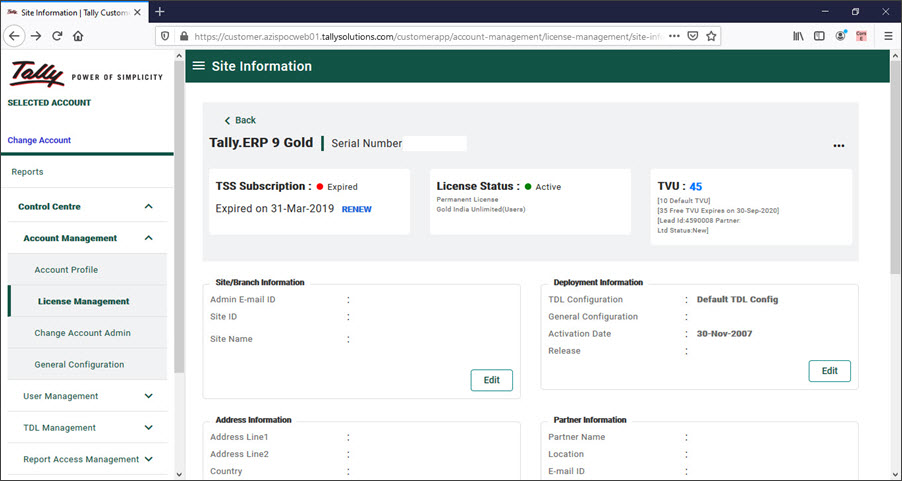Viewport: 902px width, 481px height.
Task: Click the red extension icon in toolbar
Action: pos(861,36)
